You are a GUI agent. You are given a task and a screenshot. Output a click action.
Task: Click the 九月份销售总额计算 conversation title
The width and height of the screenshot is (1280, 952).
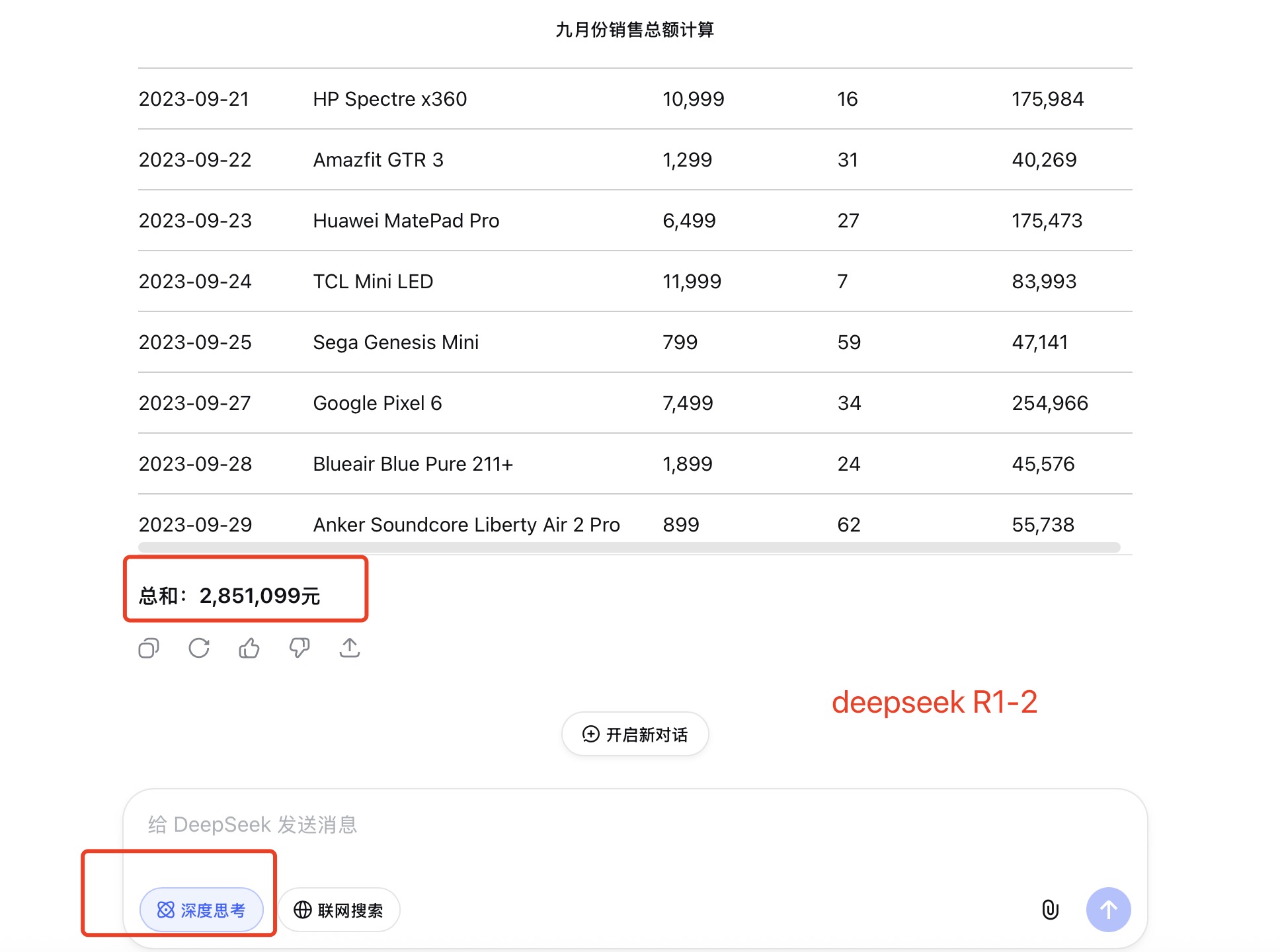click(x=635, y=30)
